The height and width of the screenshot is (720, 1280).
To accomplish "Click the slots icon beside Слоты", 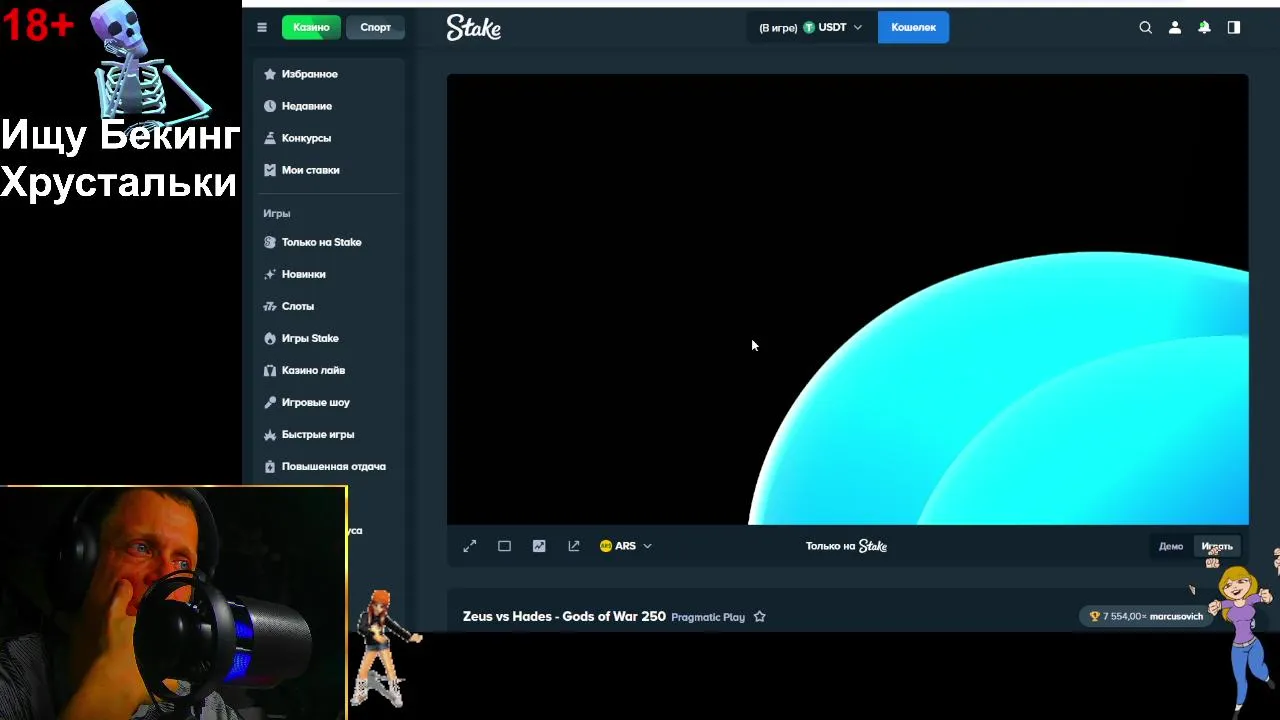I will 270,306.
